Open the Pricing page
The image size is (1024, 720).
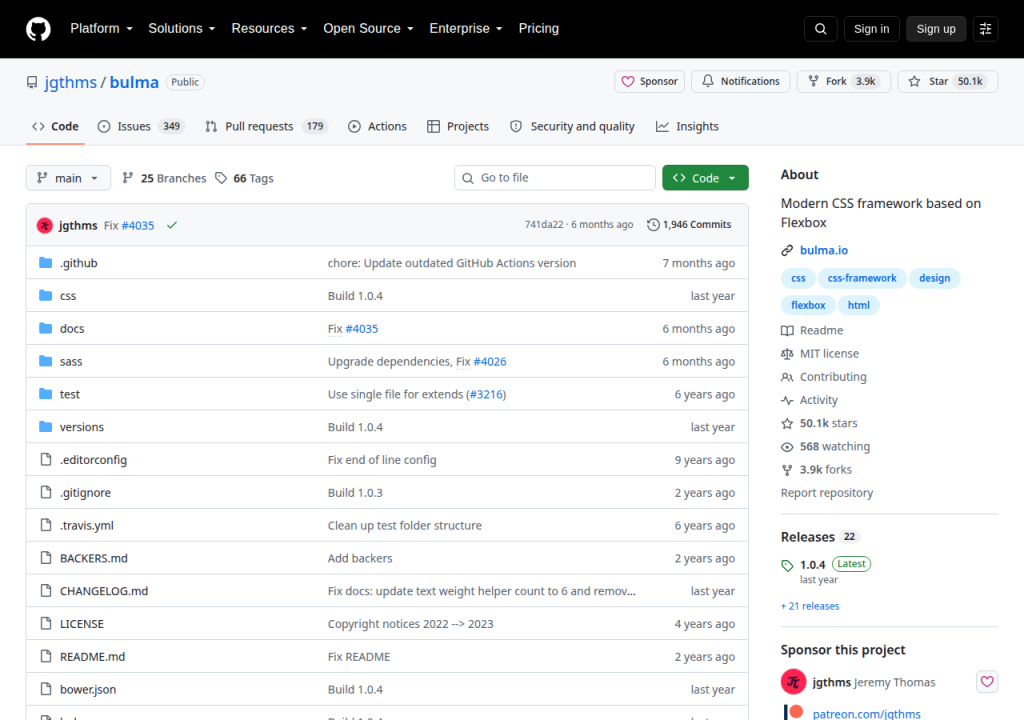[539, 29]
